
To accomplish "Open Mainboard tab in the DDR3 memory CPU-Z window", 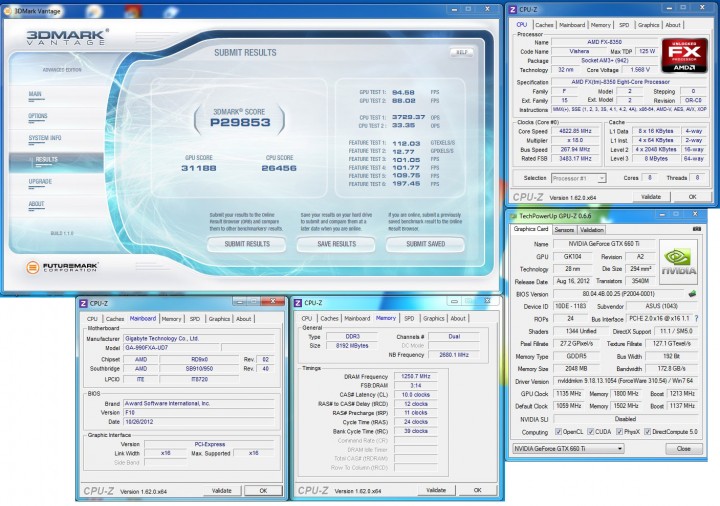I will pyautogui.click(x=357, y=318).
